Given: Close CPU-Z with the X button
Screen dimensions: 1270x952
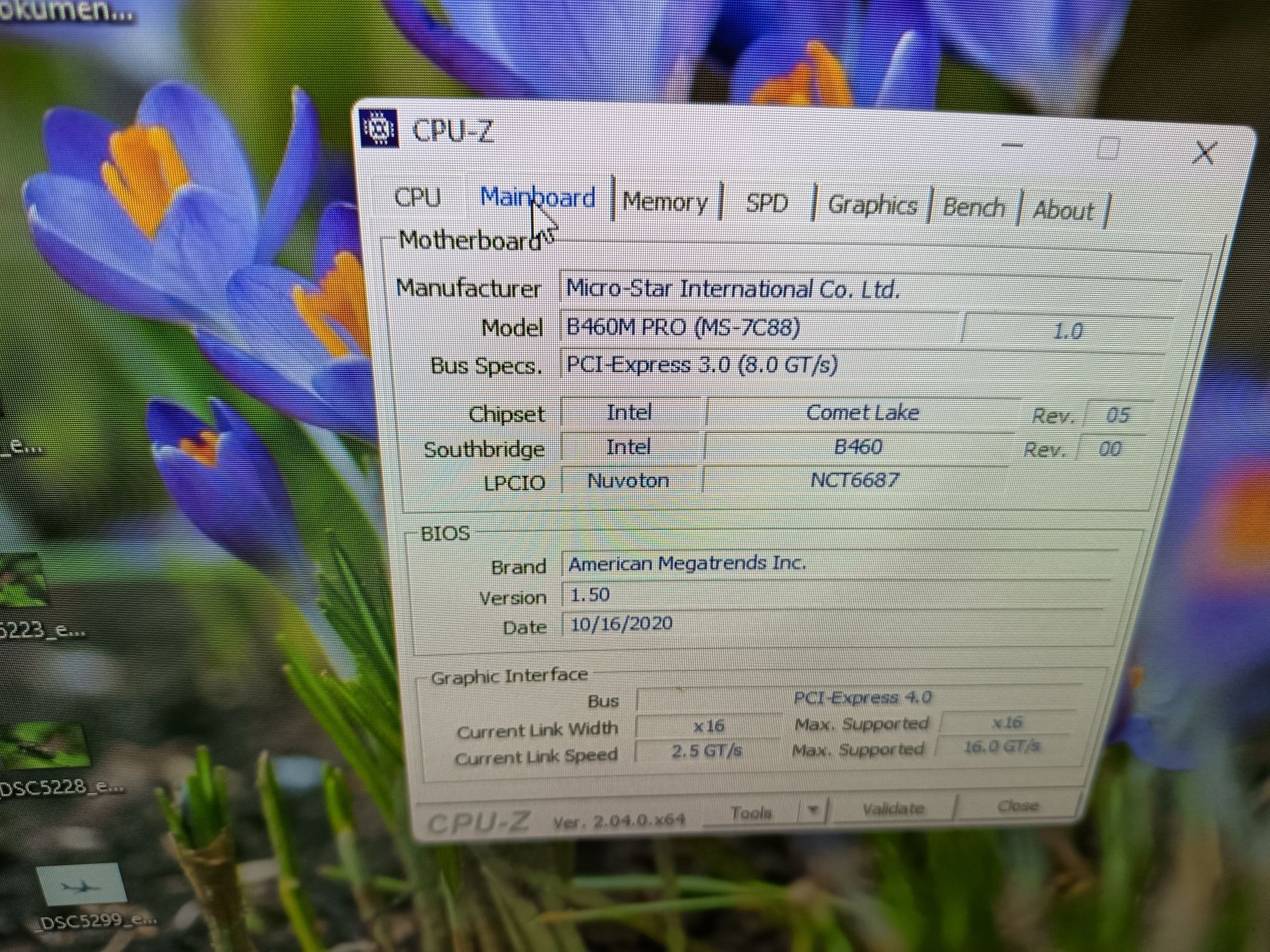Looking at the screenshot, I should click(x=1204, y=153).
